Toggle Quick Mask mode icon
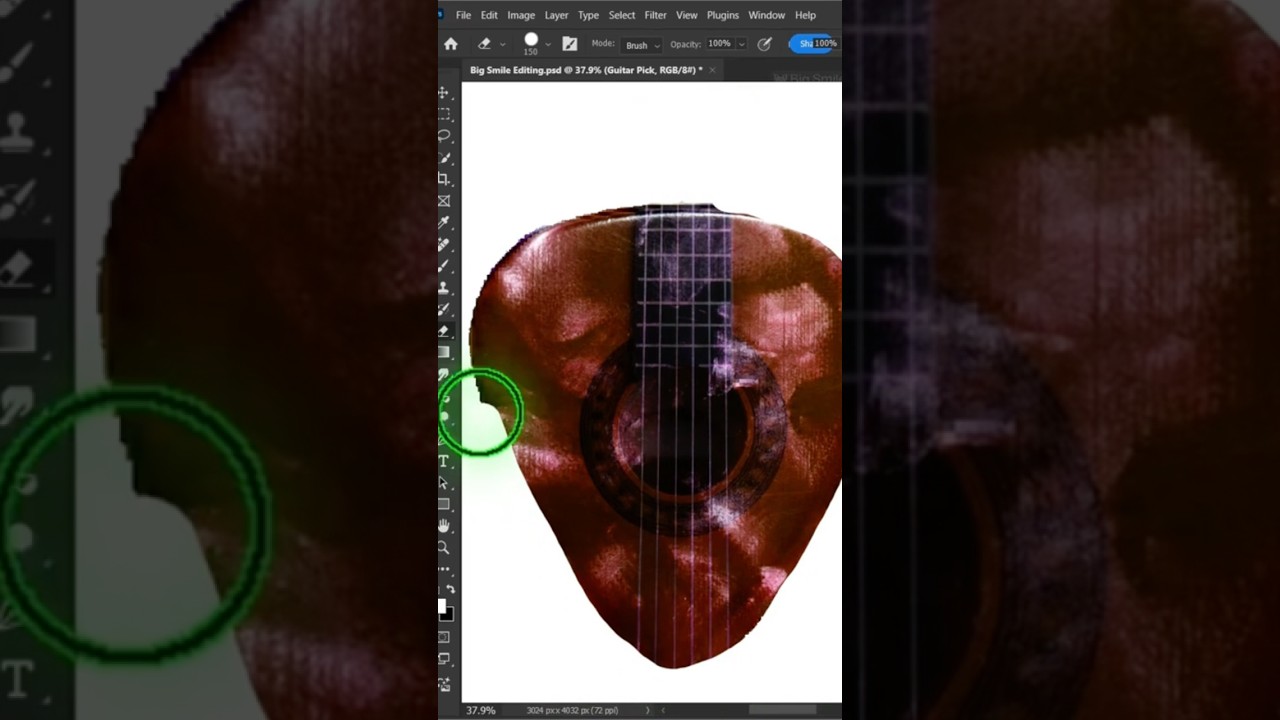1280x720 pixels. 444,637
